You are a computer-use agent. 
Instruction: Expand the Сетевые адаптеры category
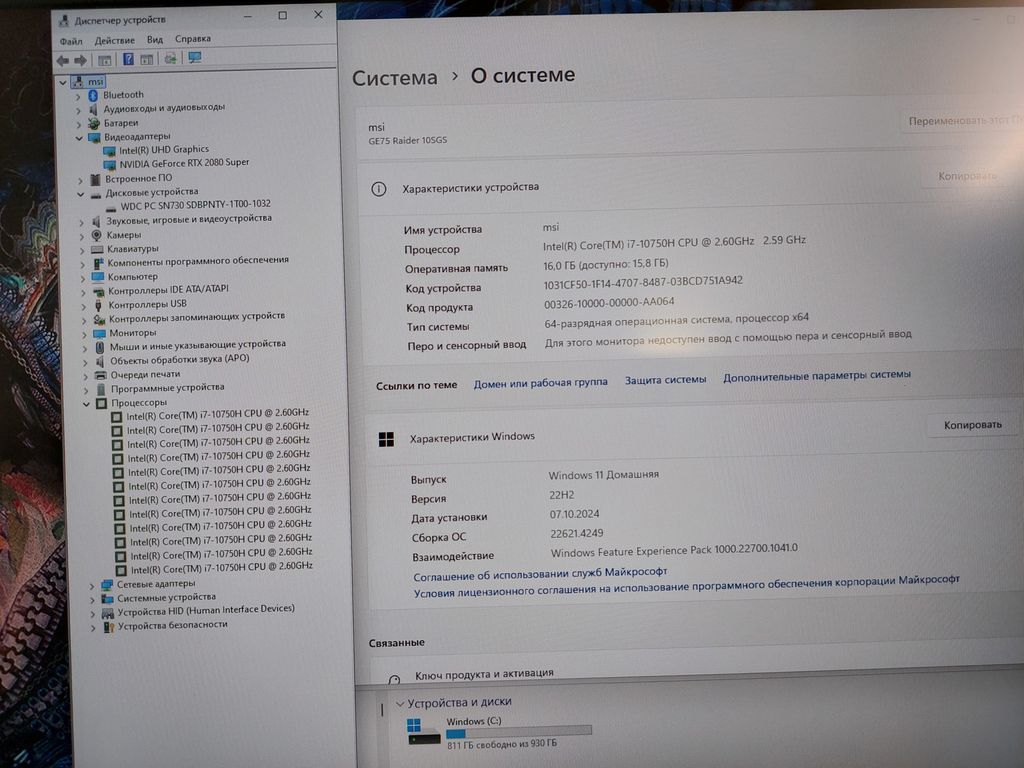pyautogui.click(x=92, y=585)
